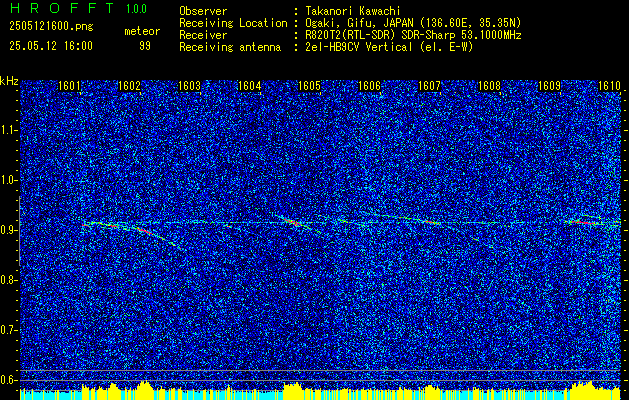Viewport: 629px width, 400px height.
Task: Click the kHz axis unit label
Action: tap(9, 81)
